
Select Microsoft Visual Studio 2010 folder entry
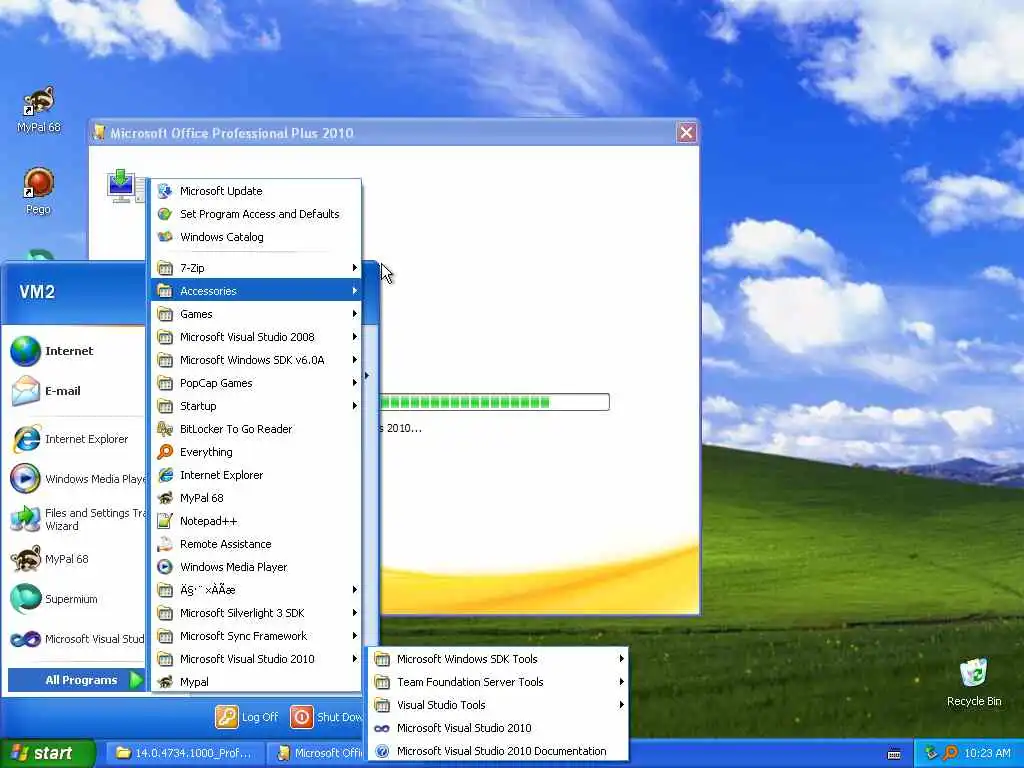pyautogui.click(x=256, y=659)
